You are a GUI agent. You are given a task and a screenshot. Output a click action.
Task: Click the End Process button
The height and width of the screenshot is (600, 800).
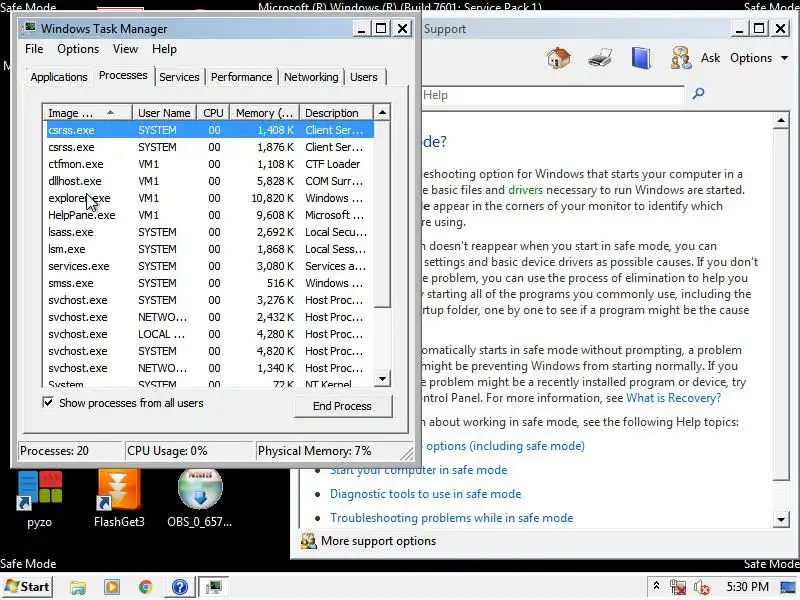pos(342,406)
